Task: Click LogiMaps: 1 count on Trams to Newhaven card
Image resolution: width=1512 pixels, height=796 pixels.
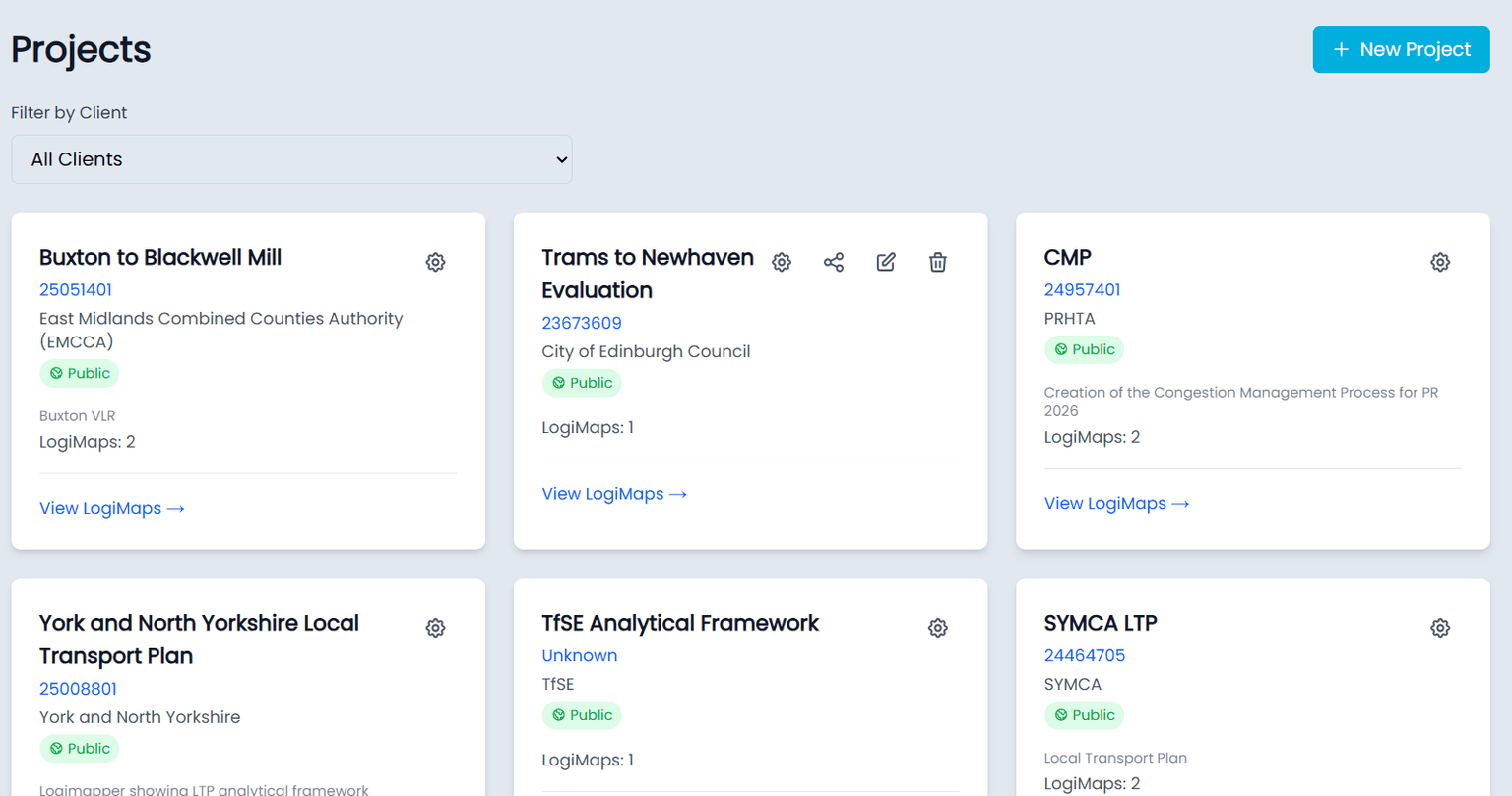Action: pos(588,428)
